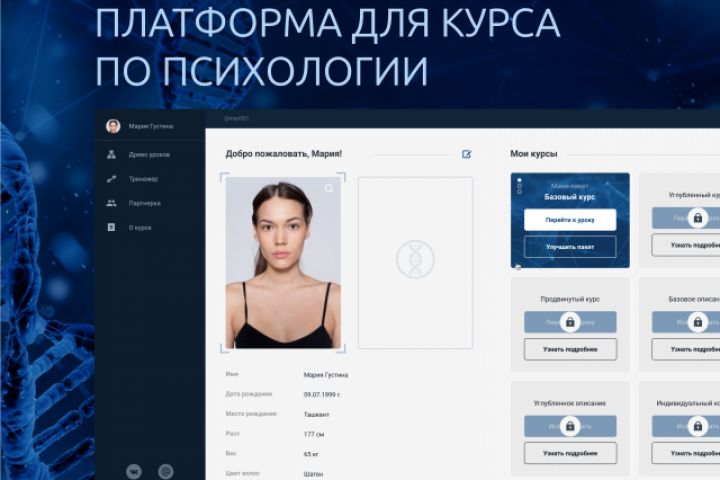The width and height of the screenshot is (720, 480).
Task: Click Узнать подробнее under Индивидуальный card
Action: pyautogui.click(x=686, y=454)
